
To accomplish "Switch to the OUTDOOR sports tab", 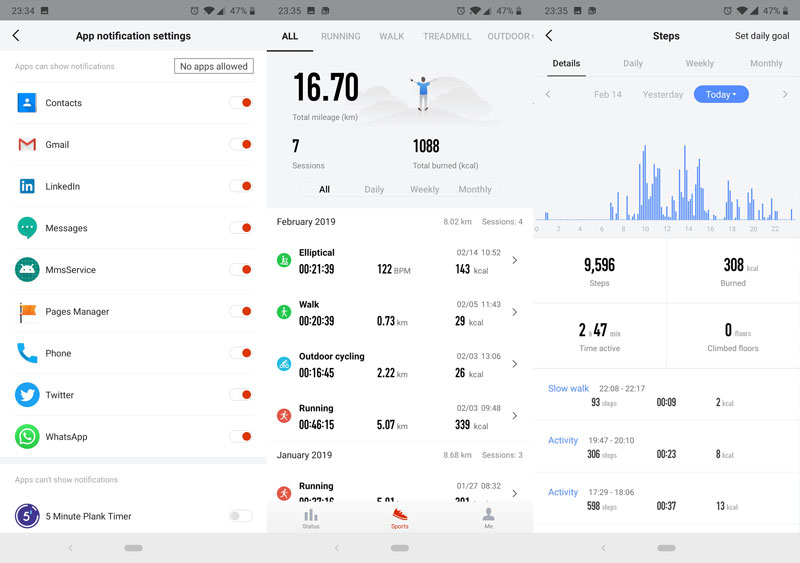I will click(x=510, y=36).
